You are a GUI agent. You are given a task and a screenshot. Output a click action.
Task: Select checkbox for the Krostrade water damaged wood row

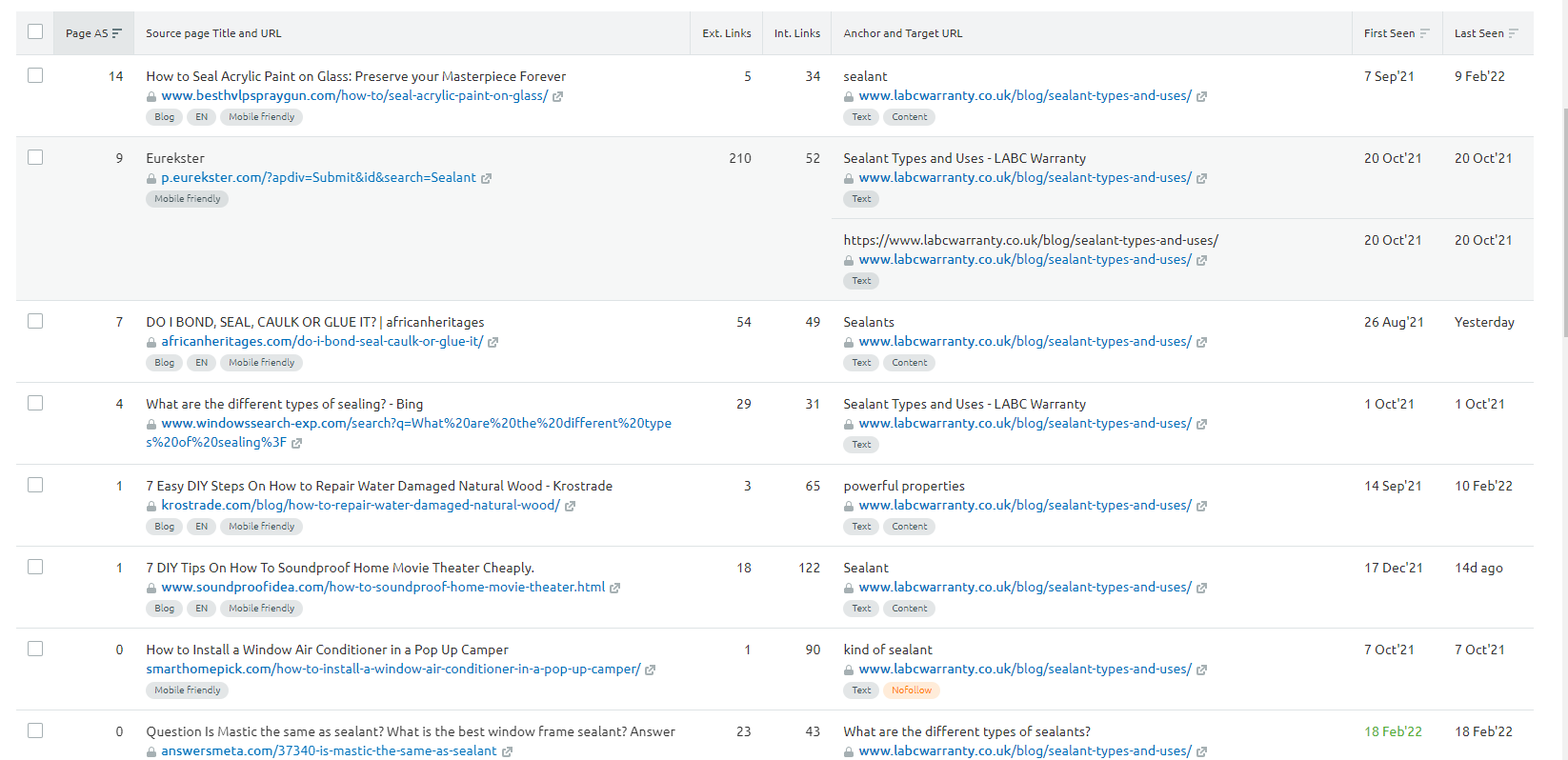coord(35,485)
